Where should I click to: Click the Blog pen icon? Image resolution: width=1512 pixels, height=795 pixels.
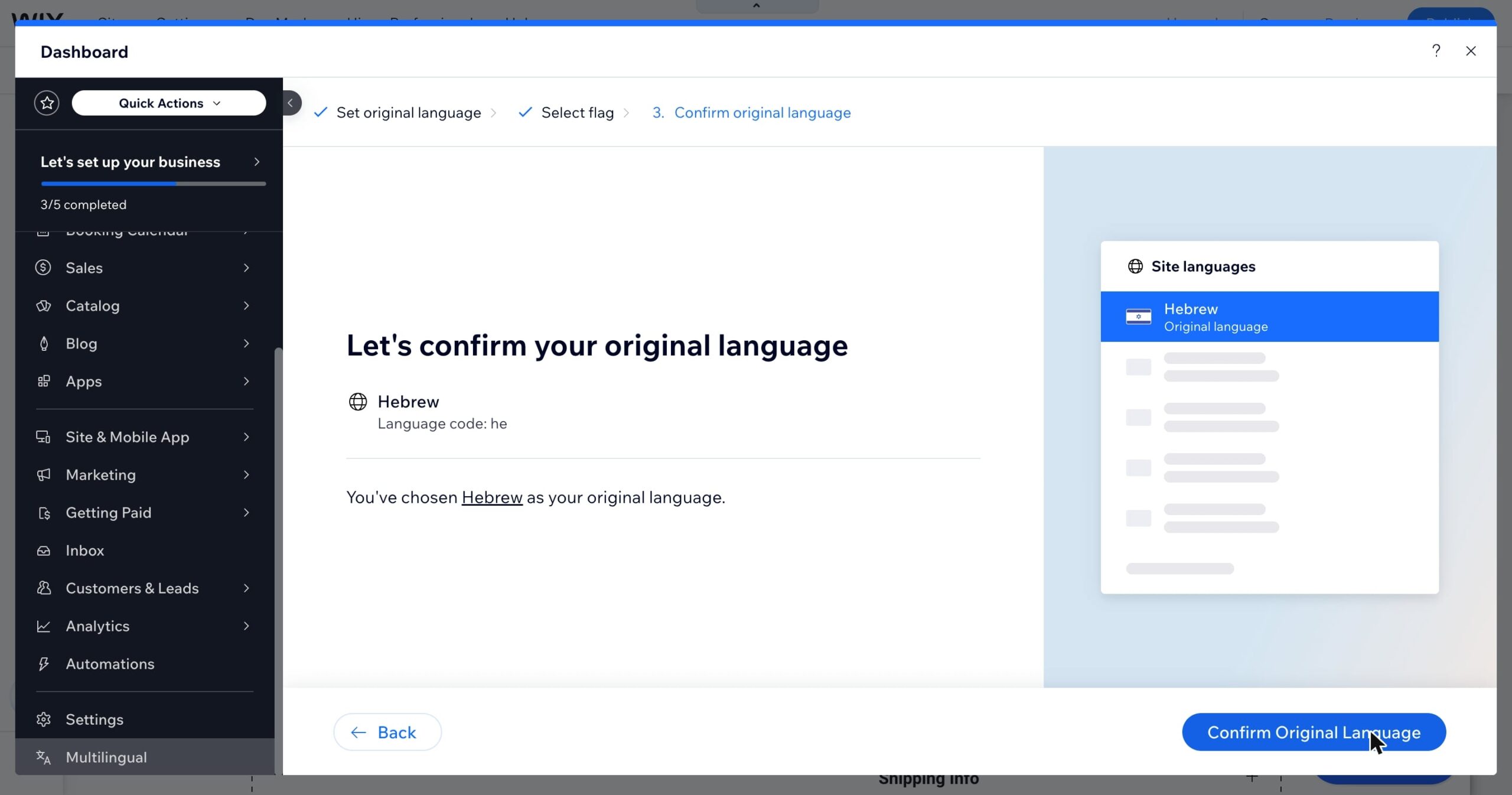click(x=43, y=343)
